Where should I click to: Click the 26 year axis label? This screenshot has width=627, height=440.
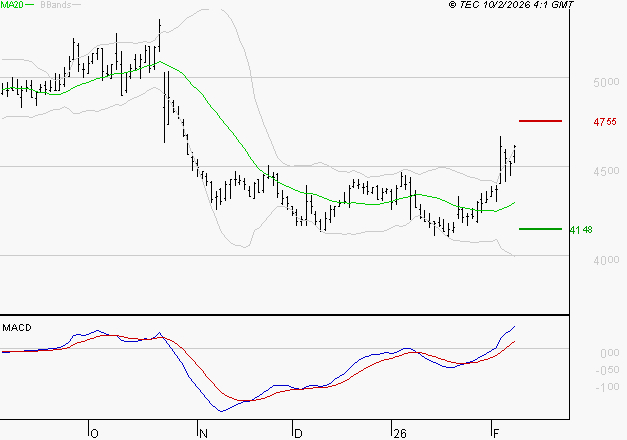click(x=399, y=434)
